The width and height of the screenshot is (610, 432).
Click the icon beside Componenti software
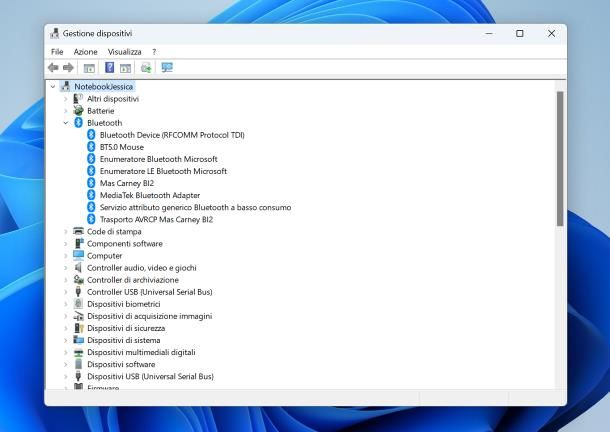[x=79, y=243]
